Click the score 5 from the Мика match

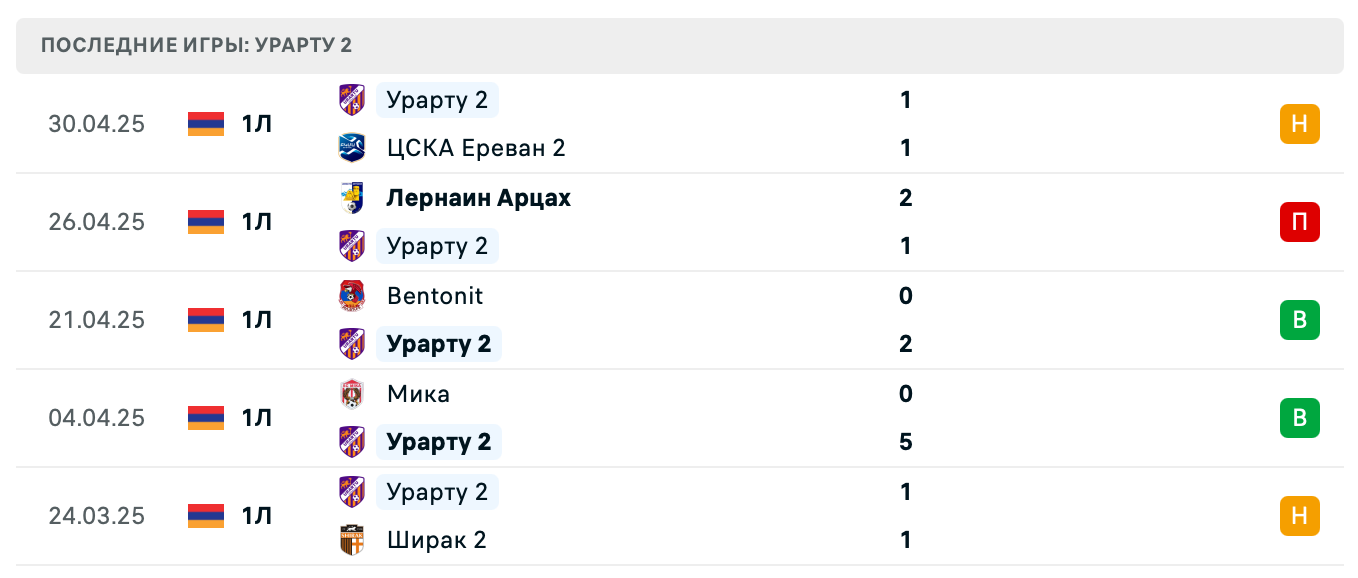coord(905,441)
